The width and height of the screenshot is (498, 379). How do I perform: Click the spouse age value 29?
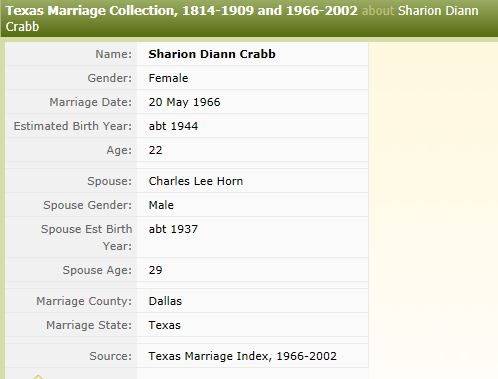click(x=155, y=270)
